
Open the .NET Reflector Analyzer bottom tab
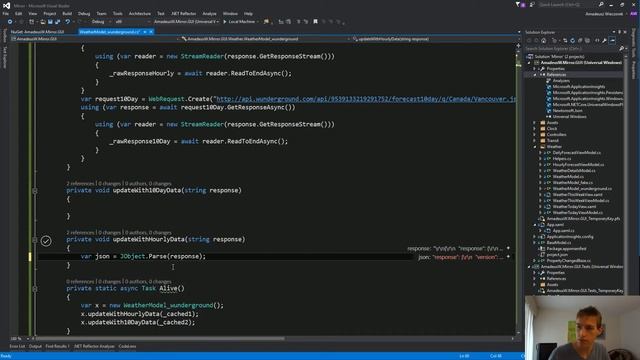pos(94,347)
